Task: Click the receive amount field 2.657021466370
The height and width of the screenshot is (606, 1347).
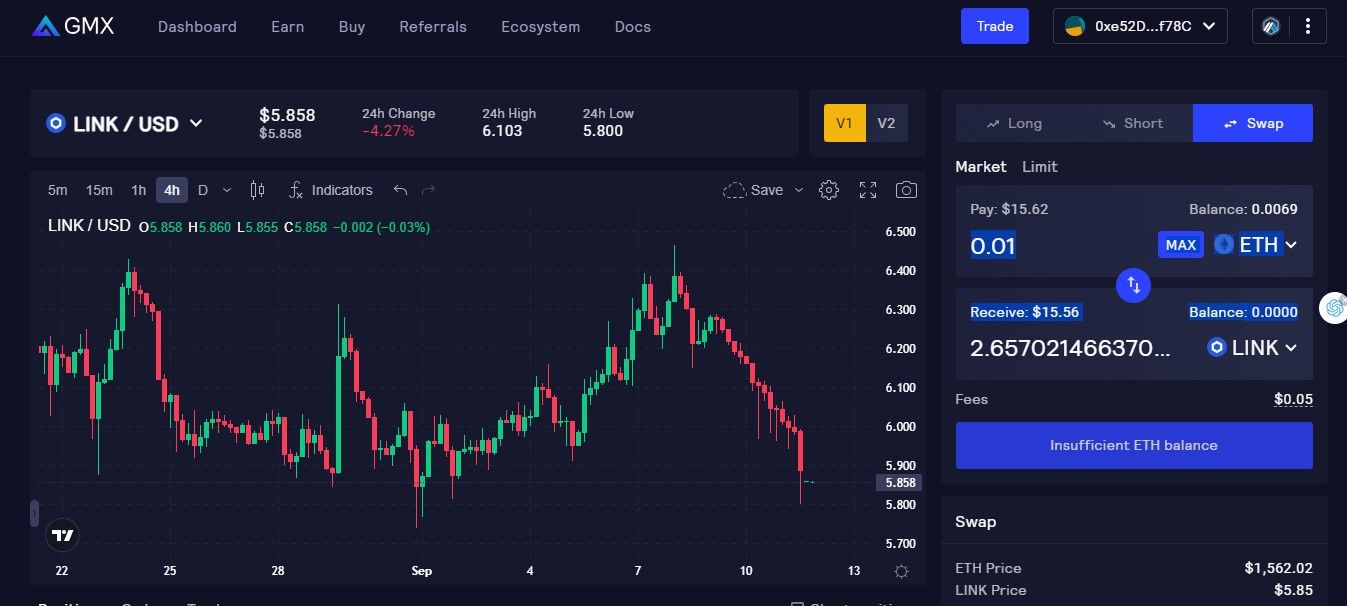Action: (1070, 348)
